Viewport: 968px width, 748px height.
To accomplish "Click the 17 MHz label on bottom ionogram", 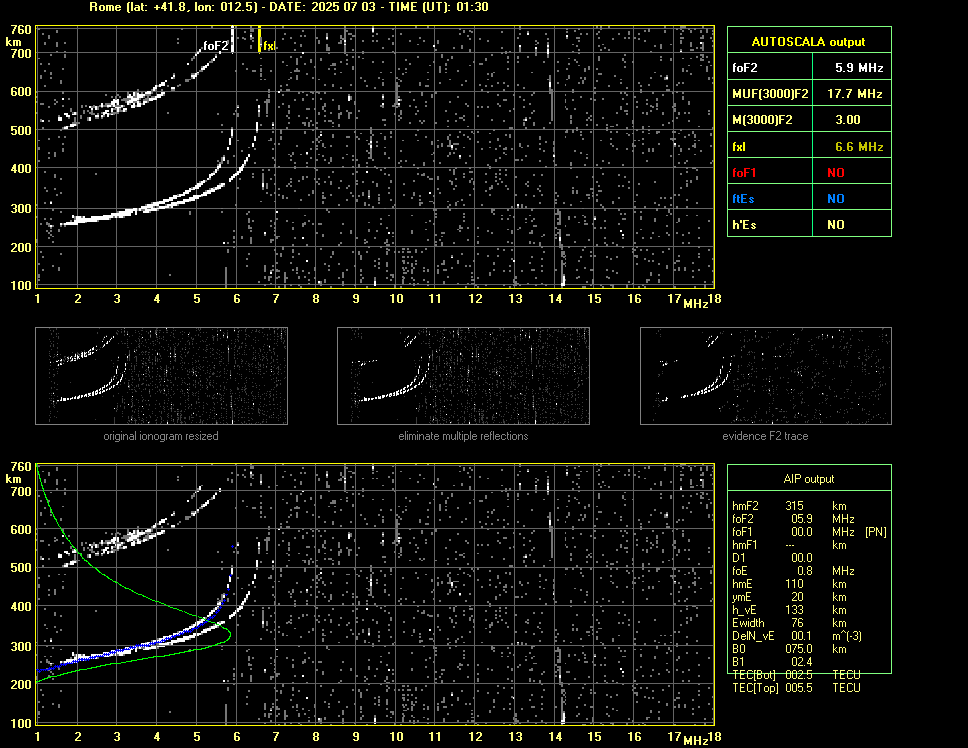I will (x=674, y=736).
